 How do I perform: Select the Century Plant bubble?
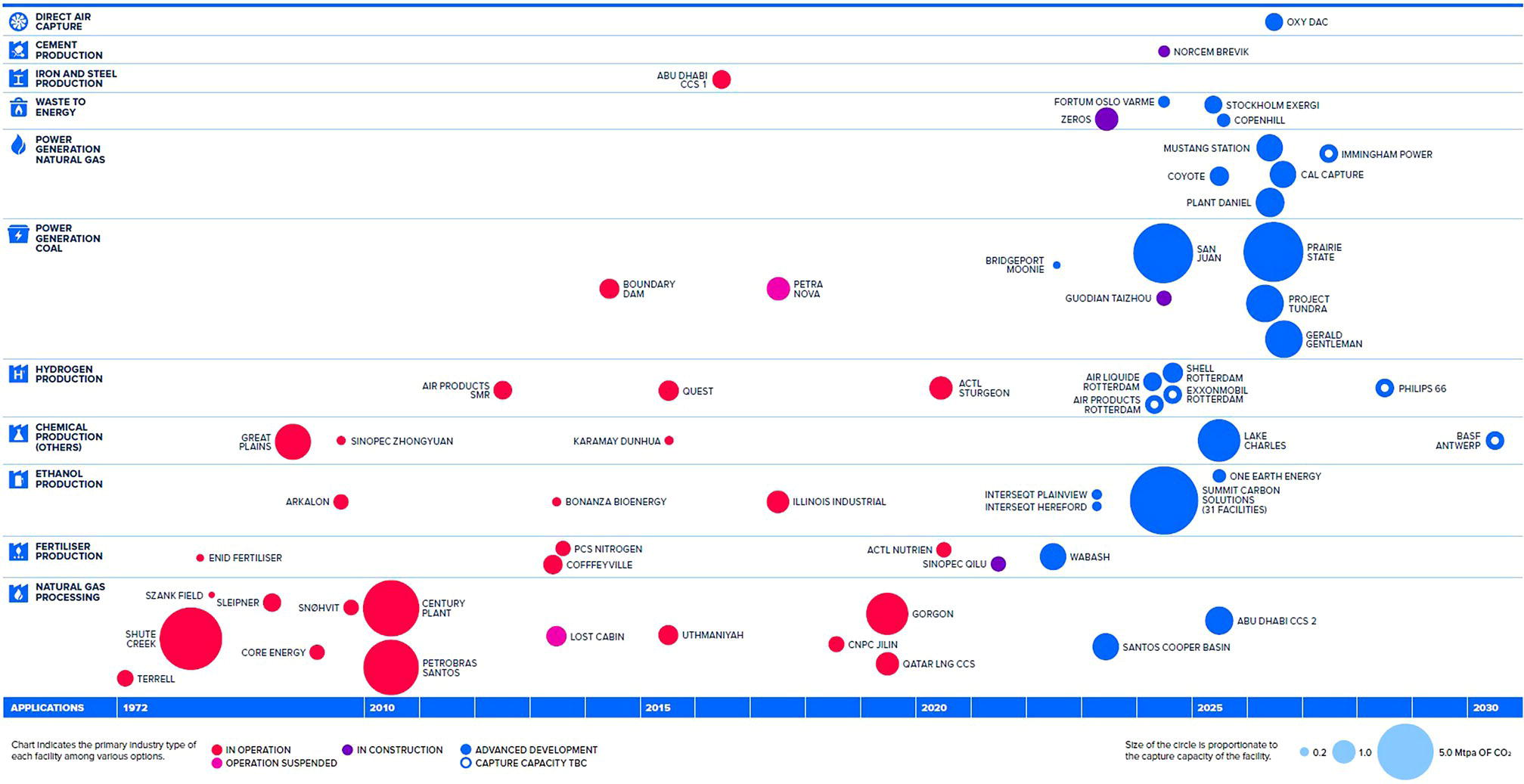pos(391,609)
